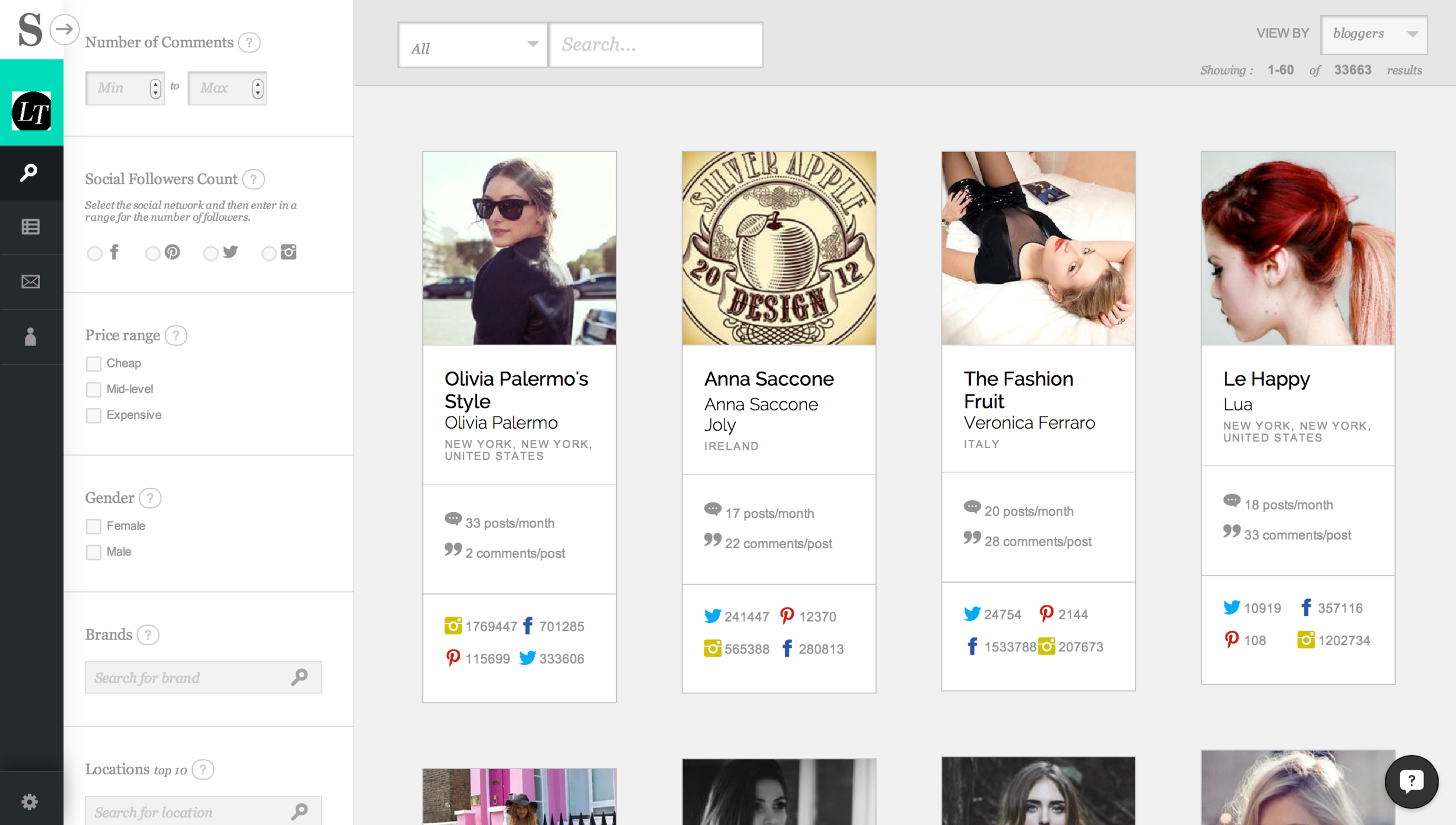The image size is (1456, 825).
Task: Click the pink house thumbnail in second row
Action: (520, 796)
